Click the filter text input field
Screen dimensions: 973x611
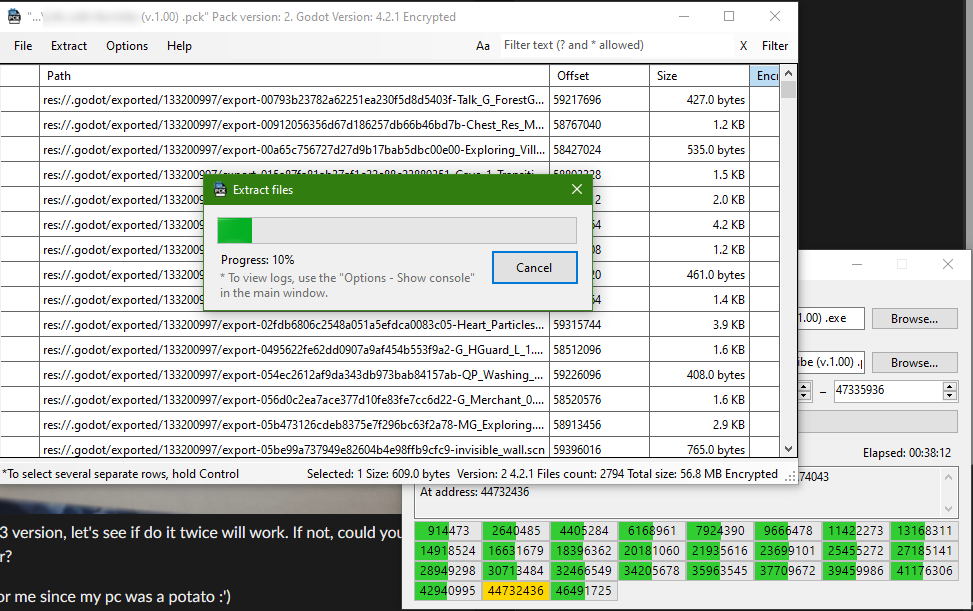pos(617,45)
